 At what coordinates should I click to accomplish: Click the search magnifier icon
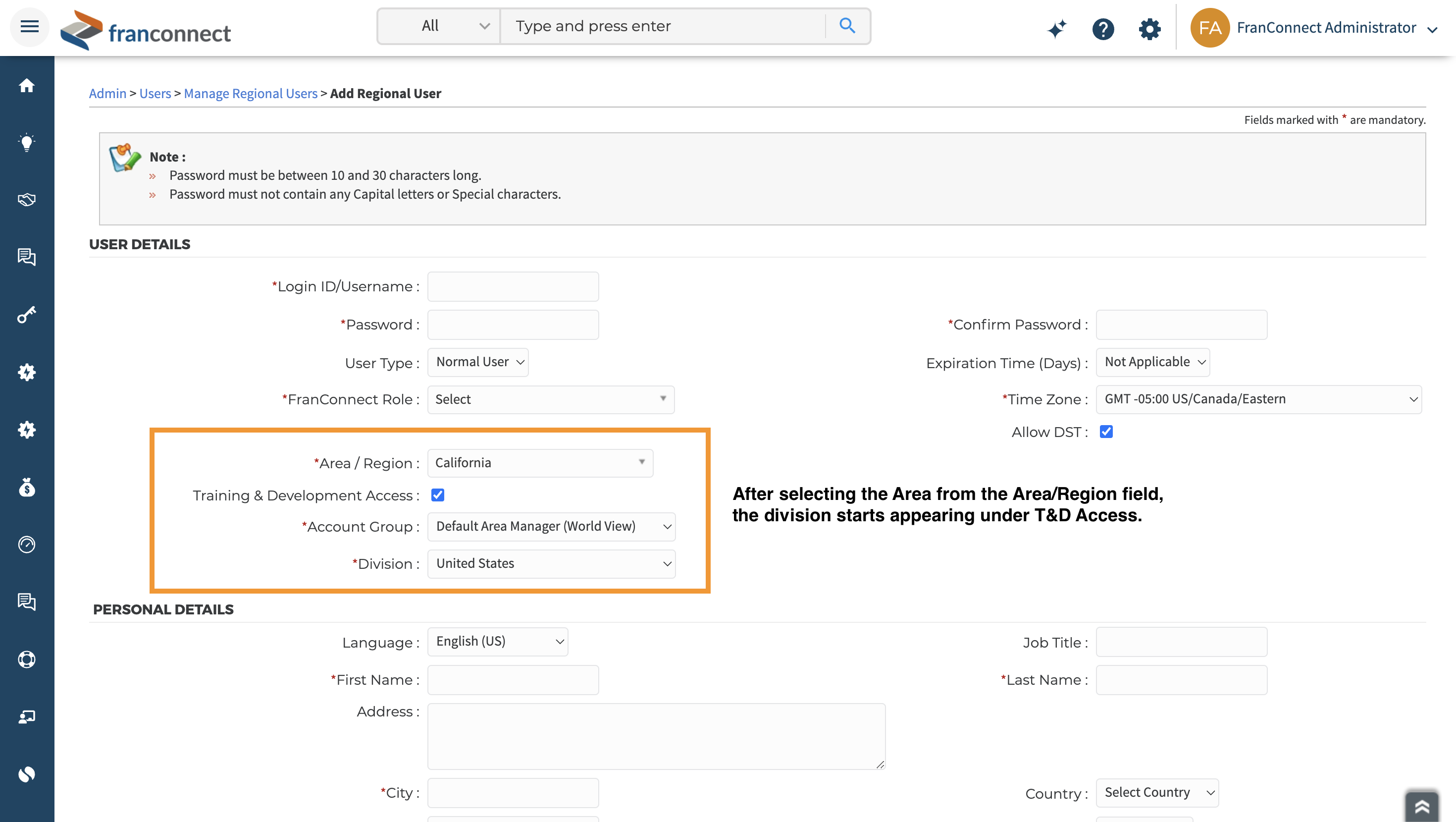tap(847, 25)
